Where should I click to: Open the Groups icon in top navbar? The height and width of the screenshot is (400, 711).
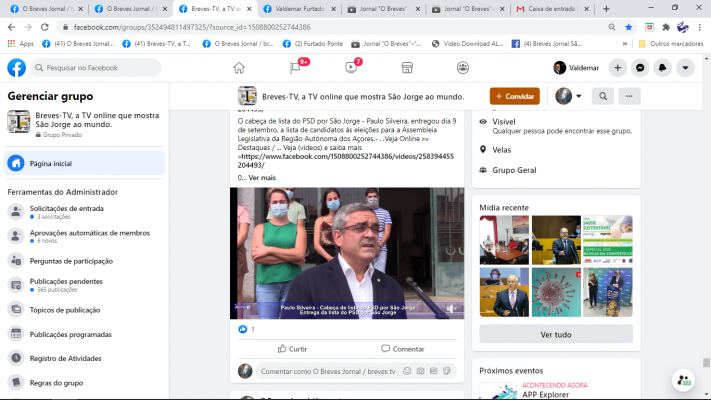(463, 68)
